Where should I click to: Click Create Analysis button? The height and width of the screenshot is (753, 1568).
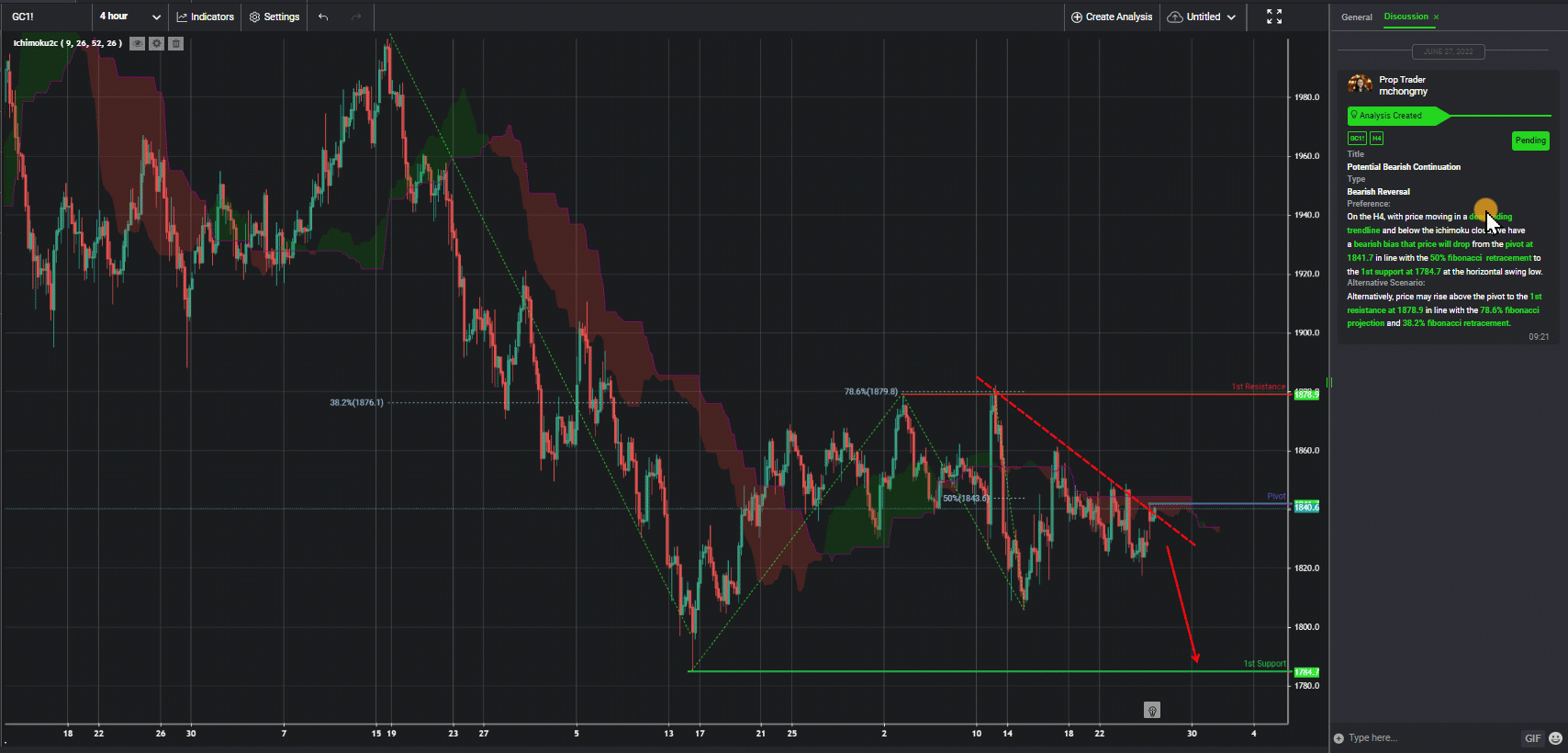(x=1112, y=17)
